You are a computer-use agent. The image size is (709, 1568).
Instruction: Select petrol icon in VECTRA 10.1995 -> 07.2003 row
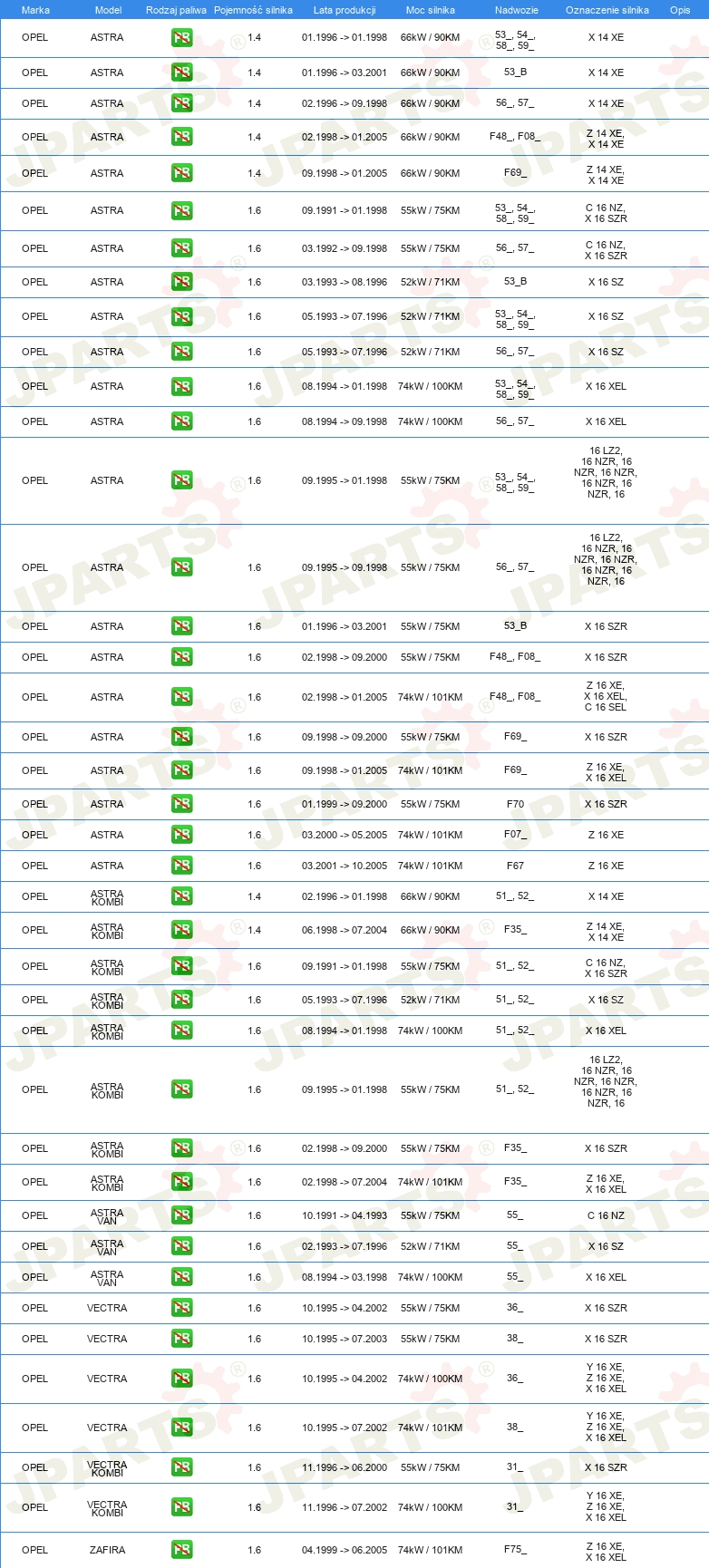click(182, 1339)
